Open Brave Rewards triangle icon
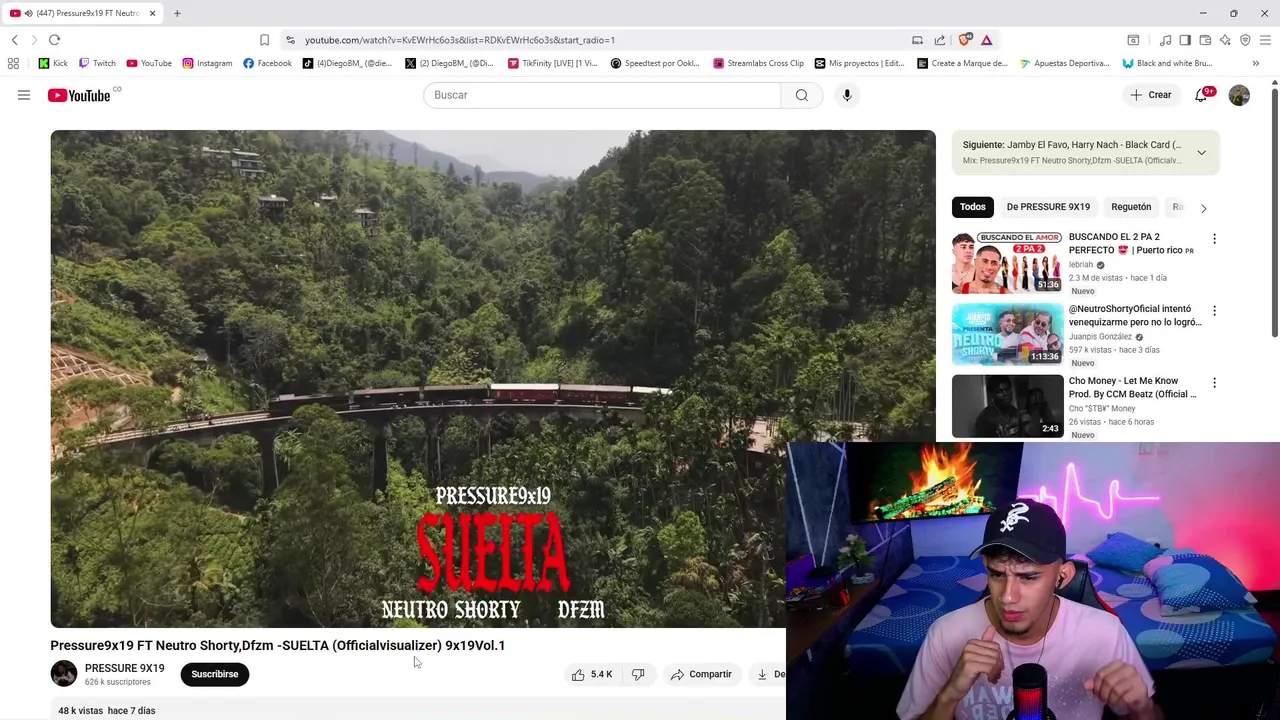 (x=986, y=40)
